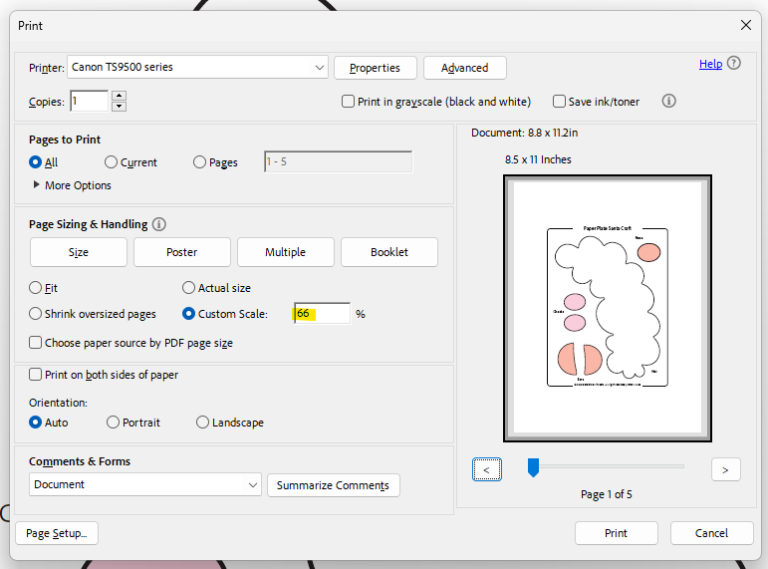Click the Help link
The width and height of the screenshot is (768, 569).
coord(710,64)
